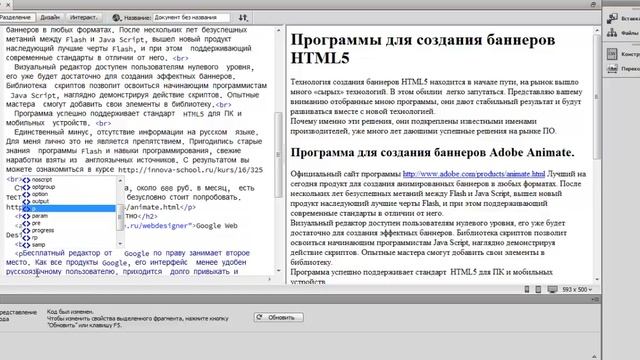The width and height of the screenshot is (640, 360).
Task: Click the code pane scroll-up arrow
Action: click(x=279, y=30)
